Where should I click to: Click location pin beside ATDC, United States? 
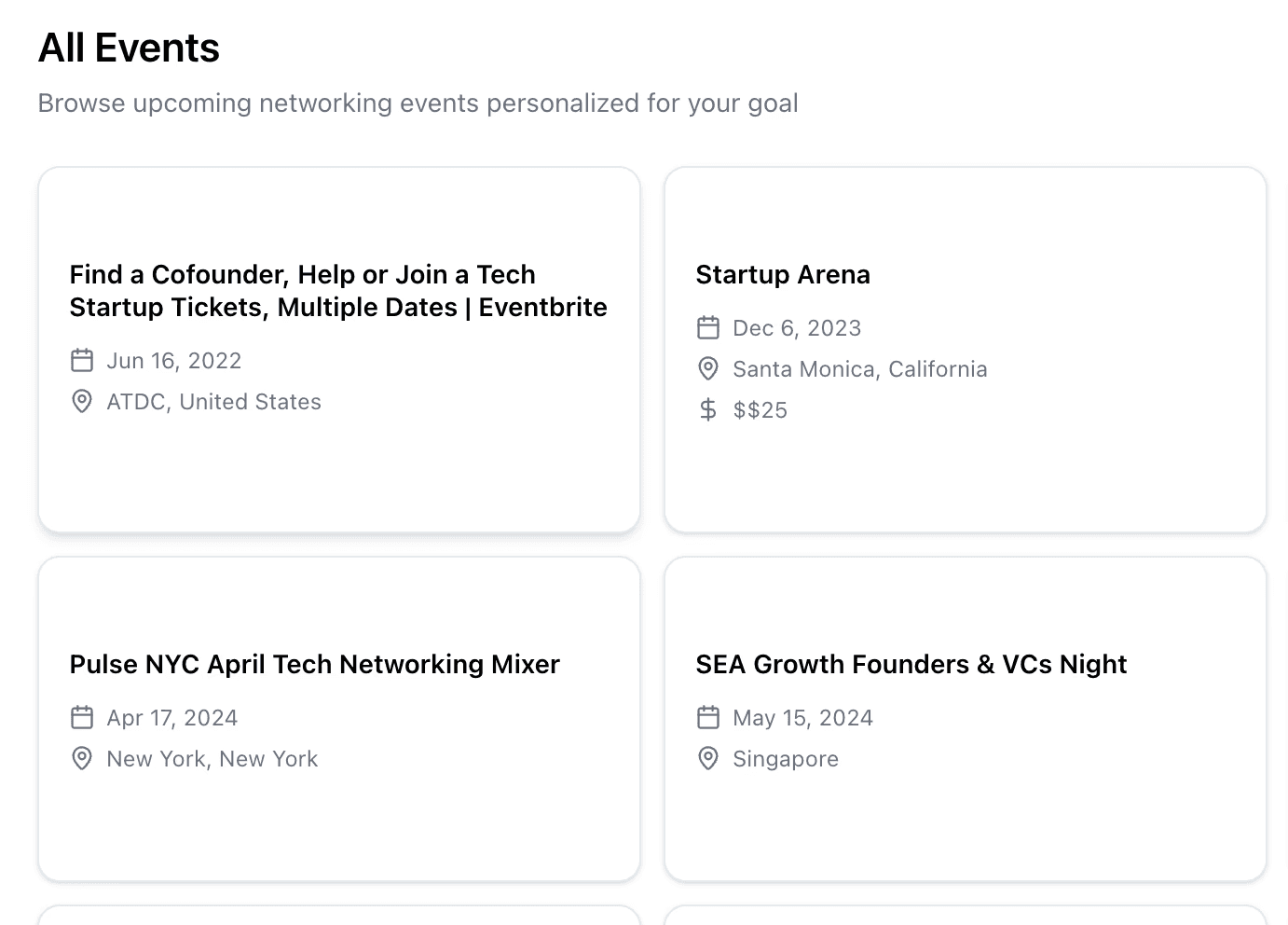pyautogui.click(x=82, y=401)
